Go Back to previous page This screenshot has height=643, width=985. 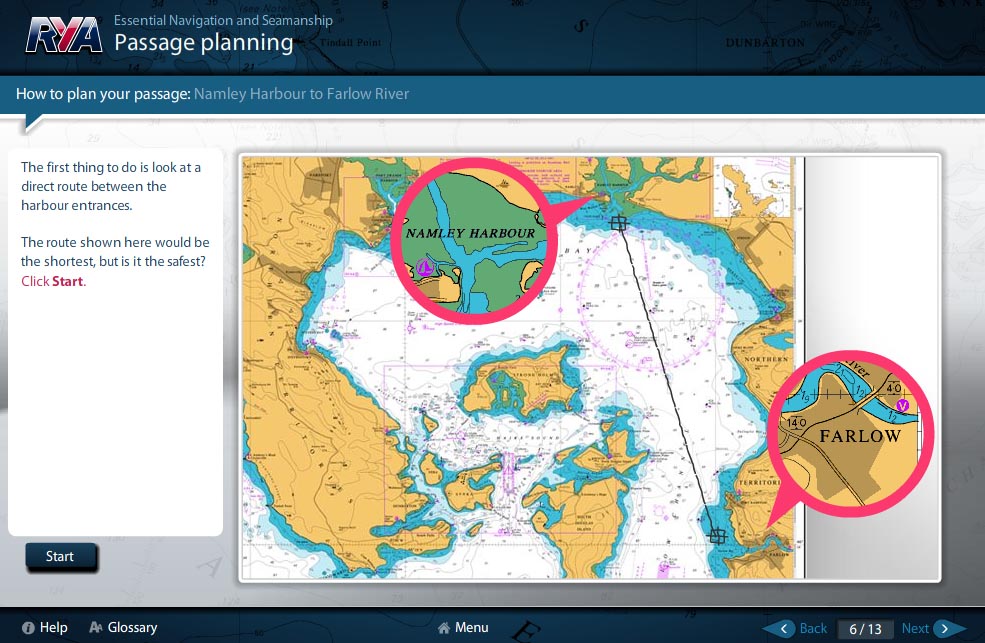pos(796,629)
